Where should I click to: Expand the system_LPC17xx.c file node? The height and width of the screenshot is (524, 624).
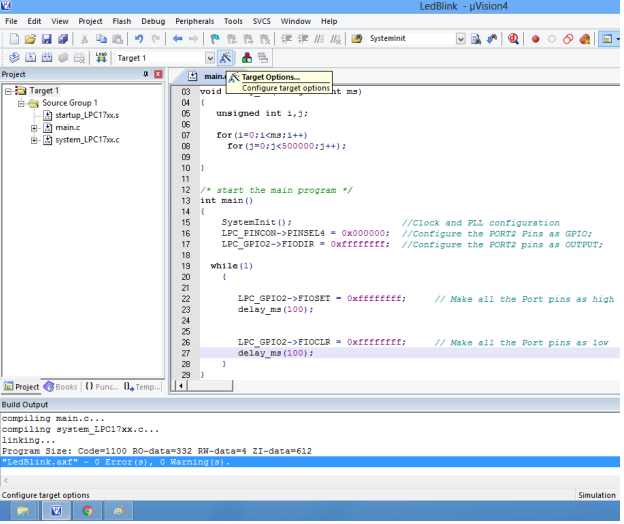coord(35,140)
